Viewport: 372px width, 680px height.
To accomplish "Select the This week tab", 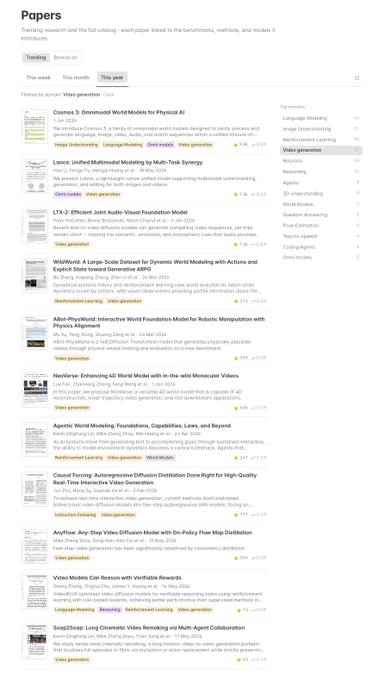I will [x=38, y=78].
